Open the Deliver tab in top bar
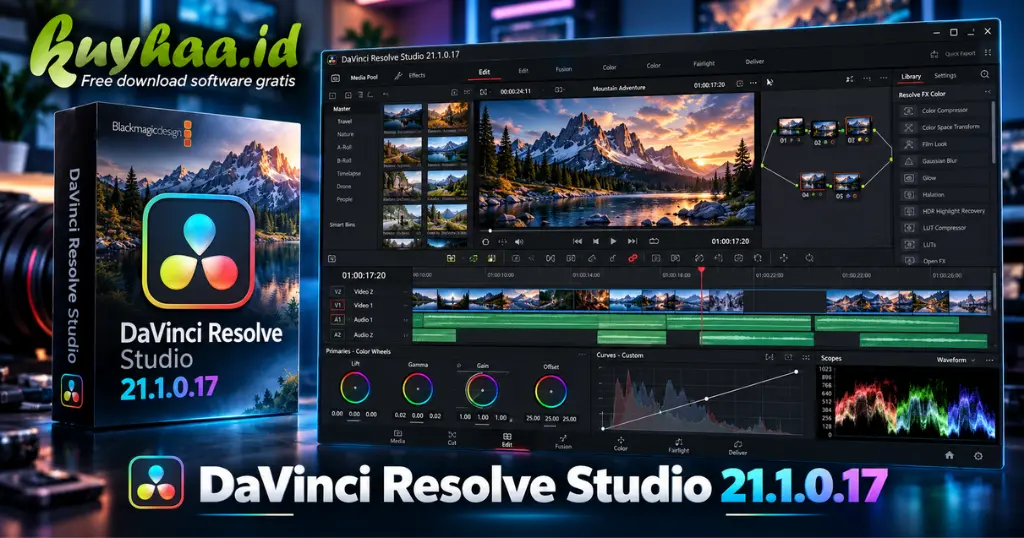This screenshot has width=1024, height=538. [x=754, y=62]
